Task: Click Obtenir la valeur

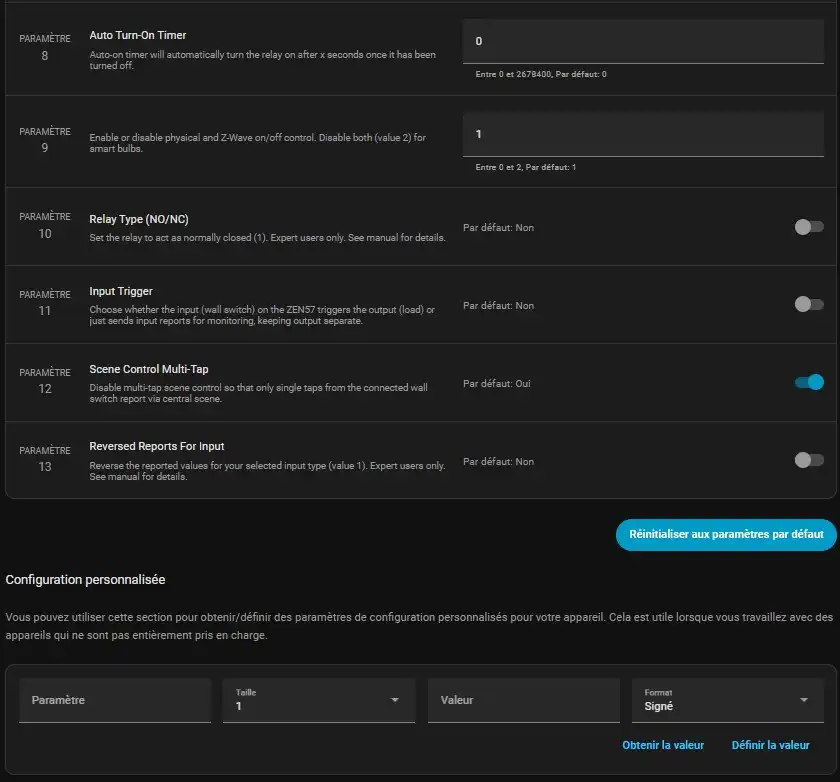Action: click(x=663, y=745)
